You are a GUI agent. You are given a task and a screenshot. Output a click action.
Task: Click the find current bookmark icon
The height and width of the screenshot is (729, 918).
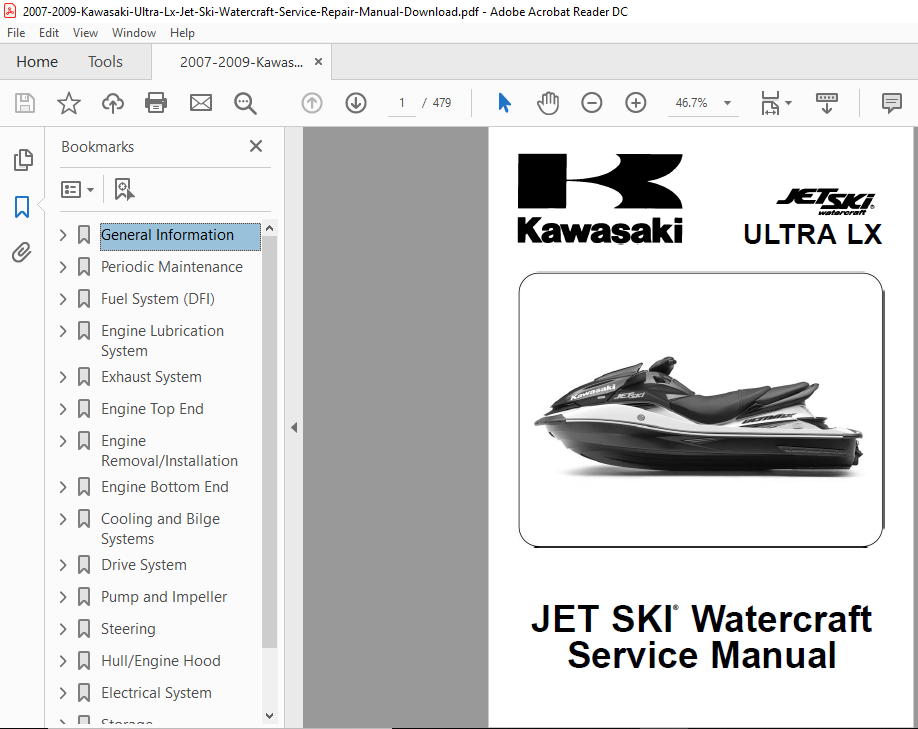(124, 190)
